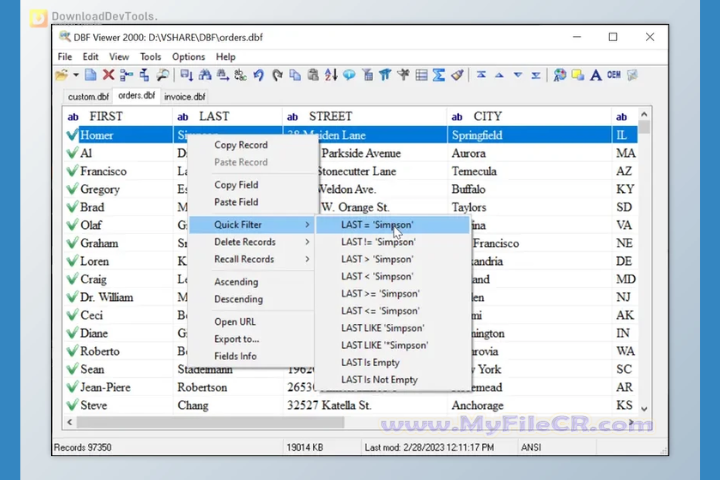Switch to the custom.dbf tab
Screen dimensions: 720x480
pos(88,96)
